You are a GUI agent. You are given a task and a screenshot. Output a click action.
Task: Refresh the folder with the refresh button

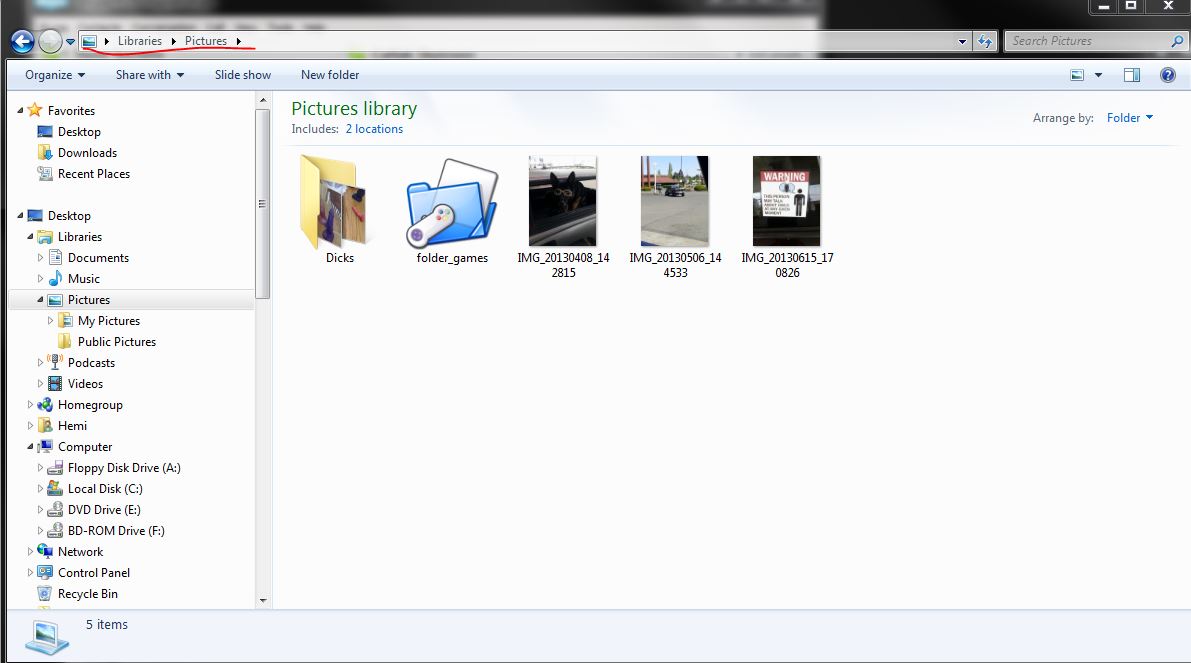[985, 41]
